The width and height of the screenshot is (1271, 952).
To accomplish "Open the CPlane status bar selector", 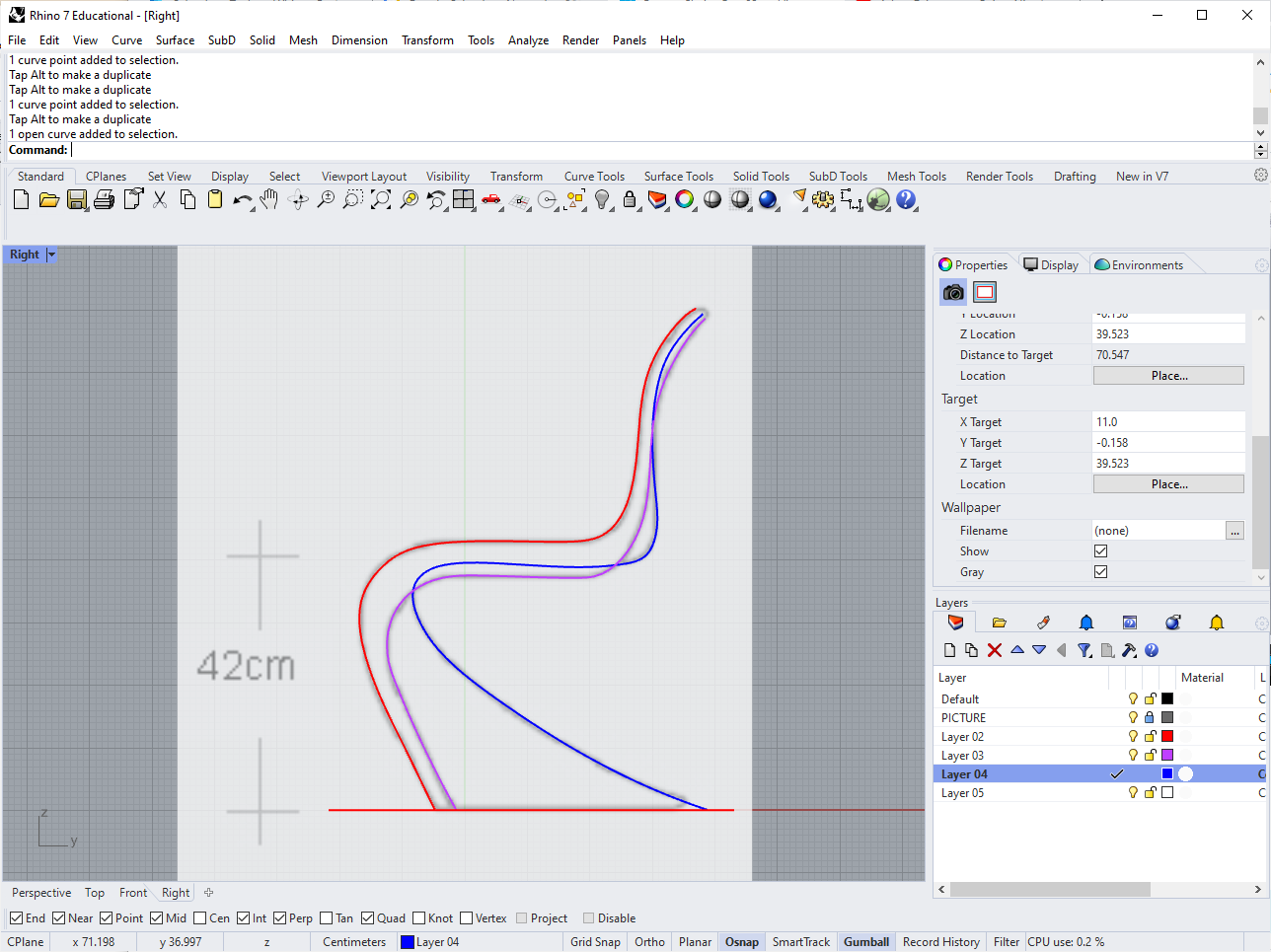I will (x=26, y=942).
